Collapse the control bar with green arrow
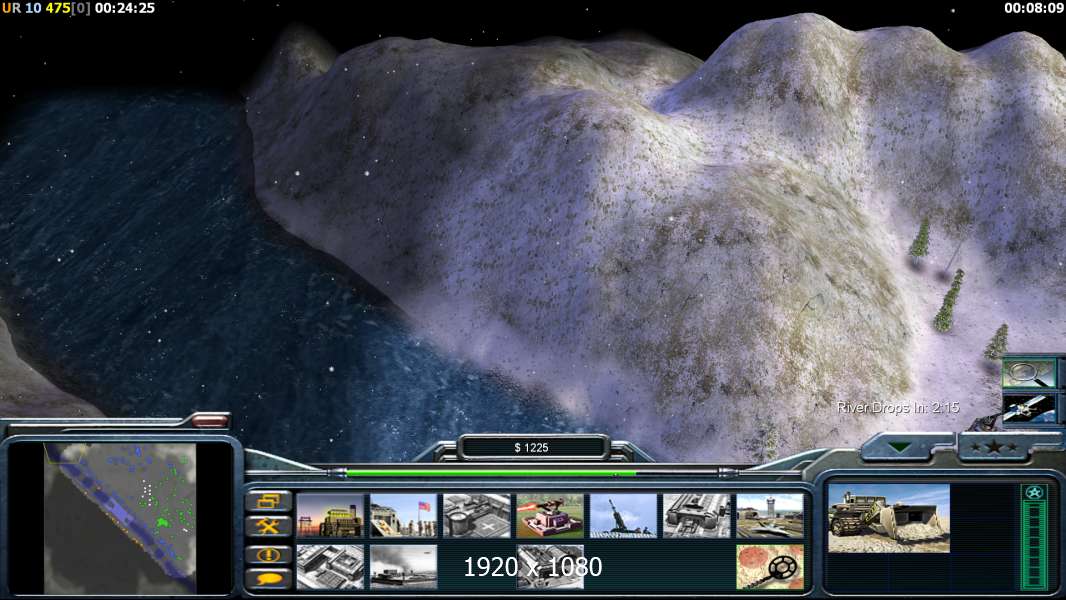Image resolution: width=1066 pixels, height=600 pixels. tap(899, 447)
